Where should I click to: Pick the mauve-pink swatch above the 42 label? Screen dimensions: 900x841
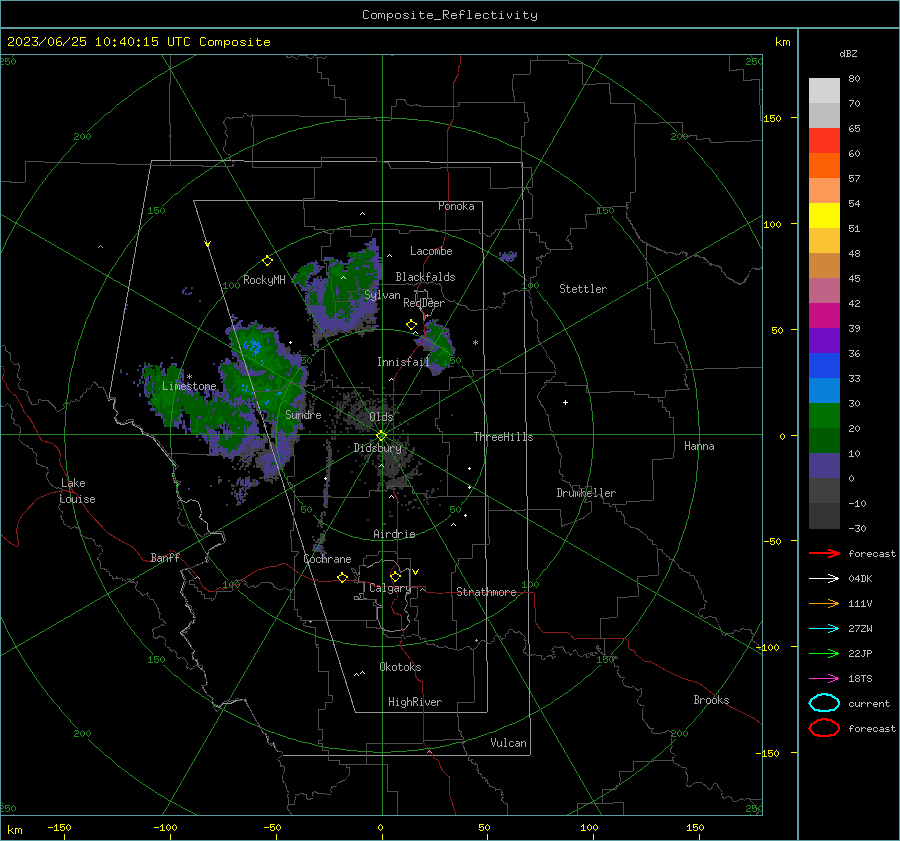(824, 290)
